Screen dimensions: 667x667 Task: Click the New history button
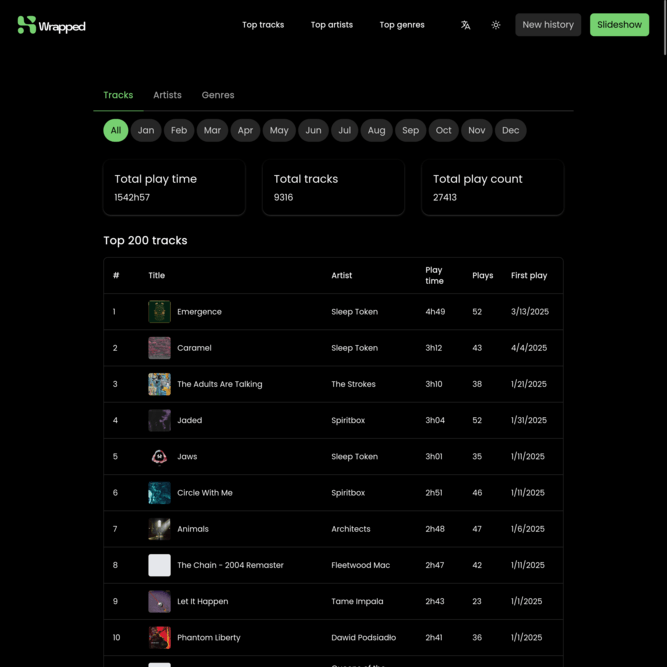pyautogui.click(x=548, y=25)
